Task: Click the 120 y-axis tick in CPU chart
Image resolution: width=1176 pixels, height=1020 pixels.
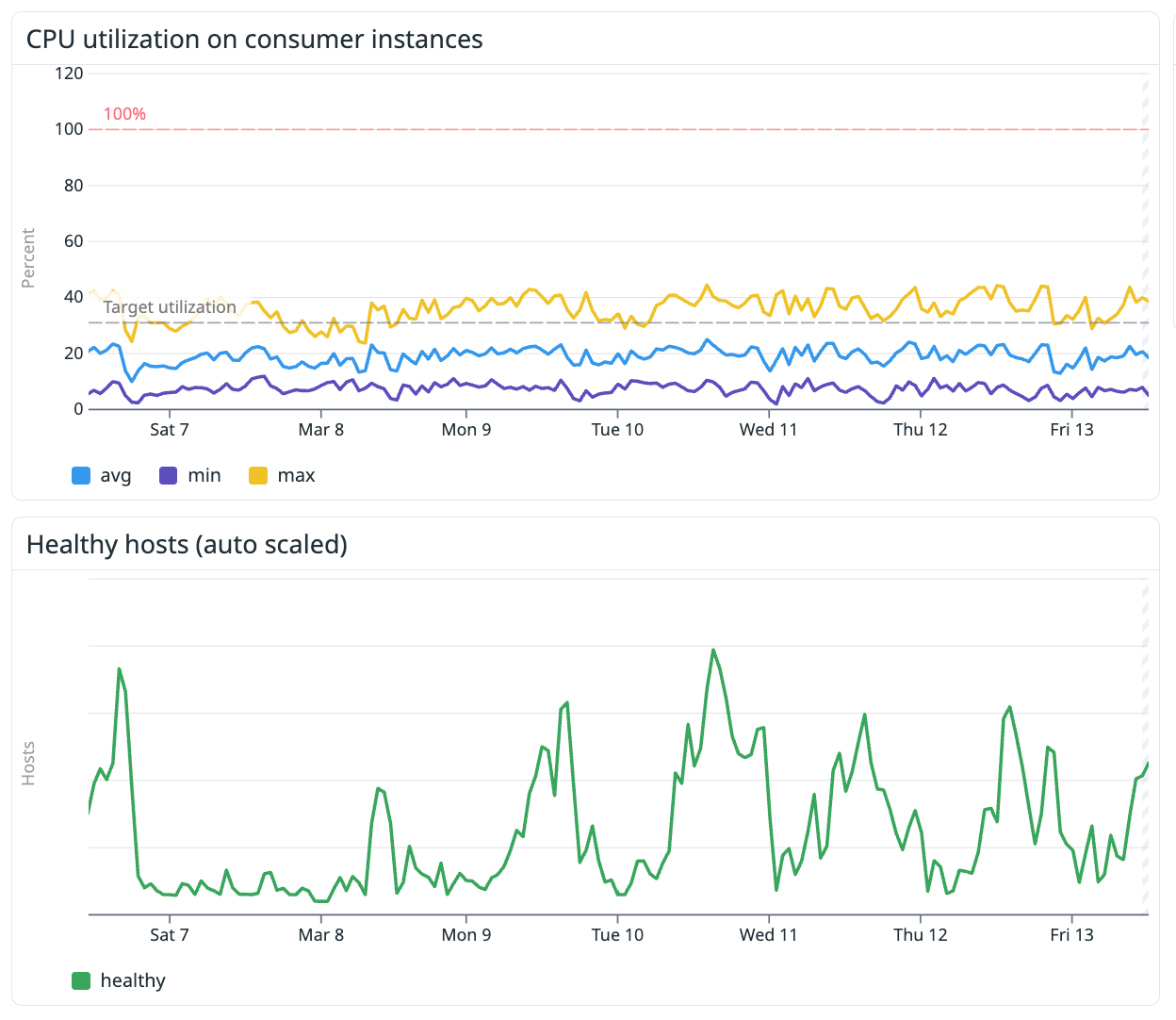Action: pos(69,74)
